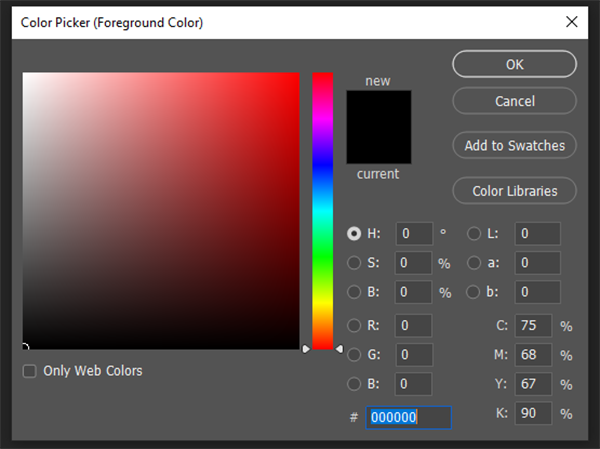Click the right hue slider arrow handle
This screenshot has width=600, height=449.
[x=339, y=349]
